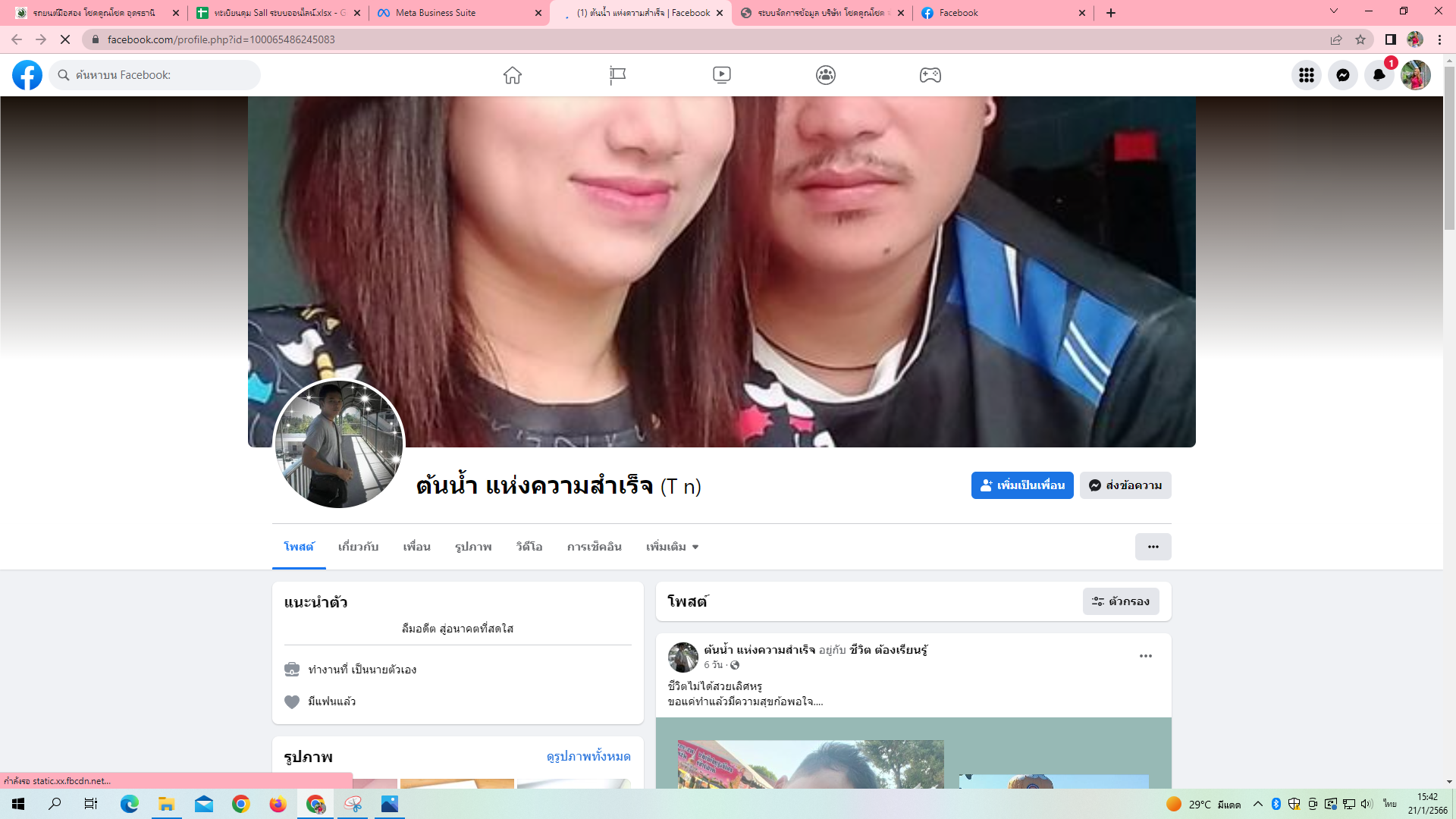Switch to the เกี่ยวกับ tab
This screenshot has height=819, width=1456.
pos(358,547)
